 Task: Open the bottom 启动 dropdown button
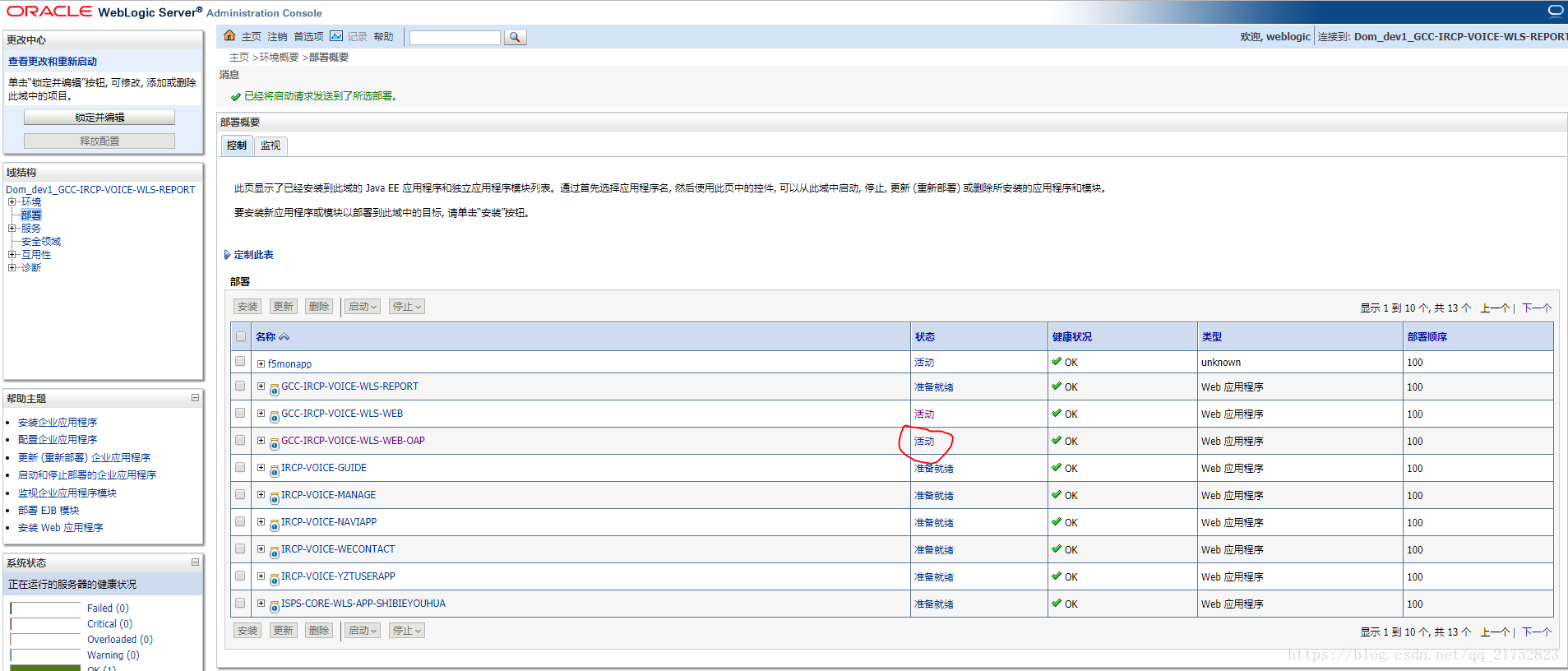click(x=363, y=631)
